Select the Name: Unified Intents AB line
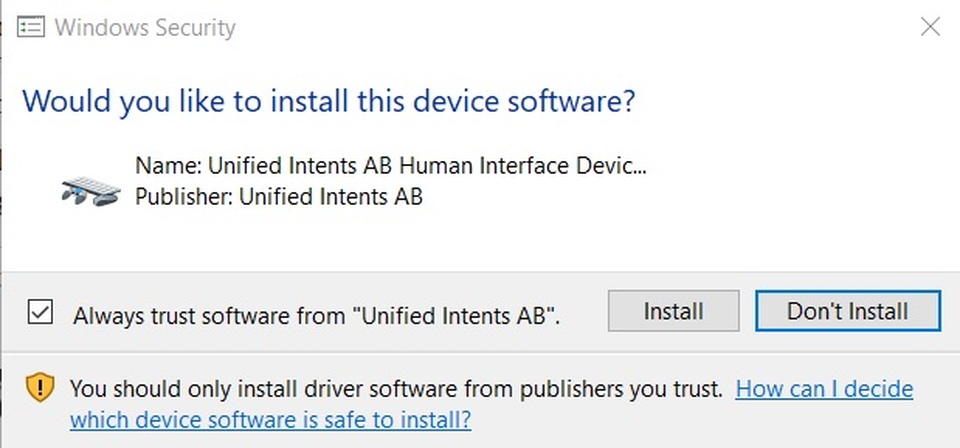The height and width of the screenshot is (448, 960). point(391,165)
